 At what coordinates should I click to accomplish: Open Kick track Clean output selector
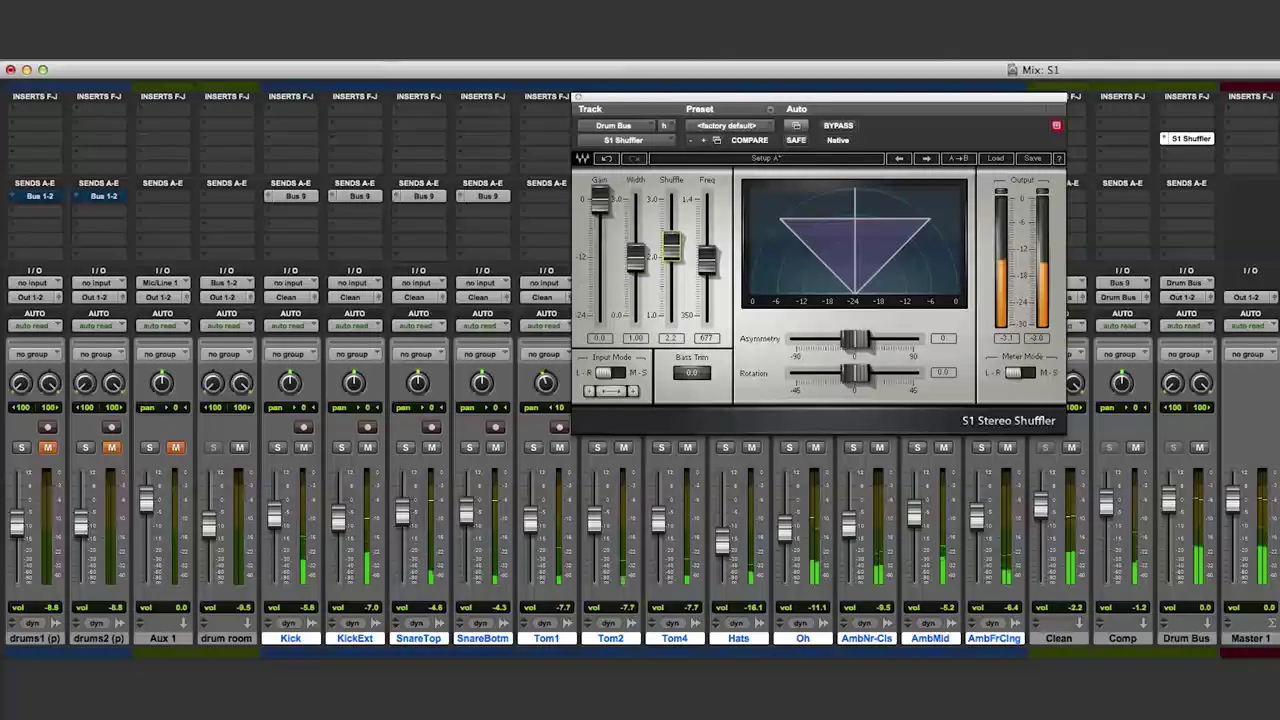tap(289, 297)
